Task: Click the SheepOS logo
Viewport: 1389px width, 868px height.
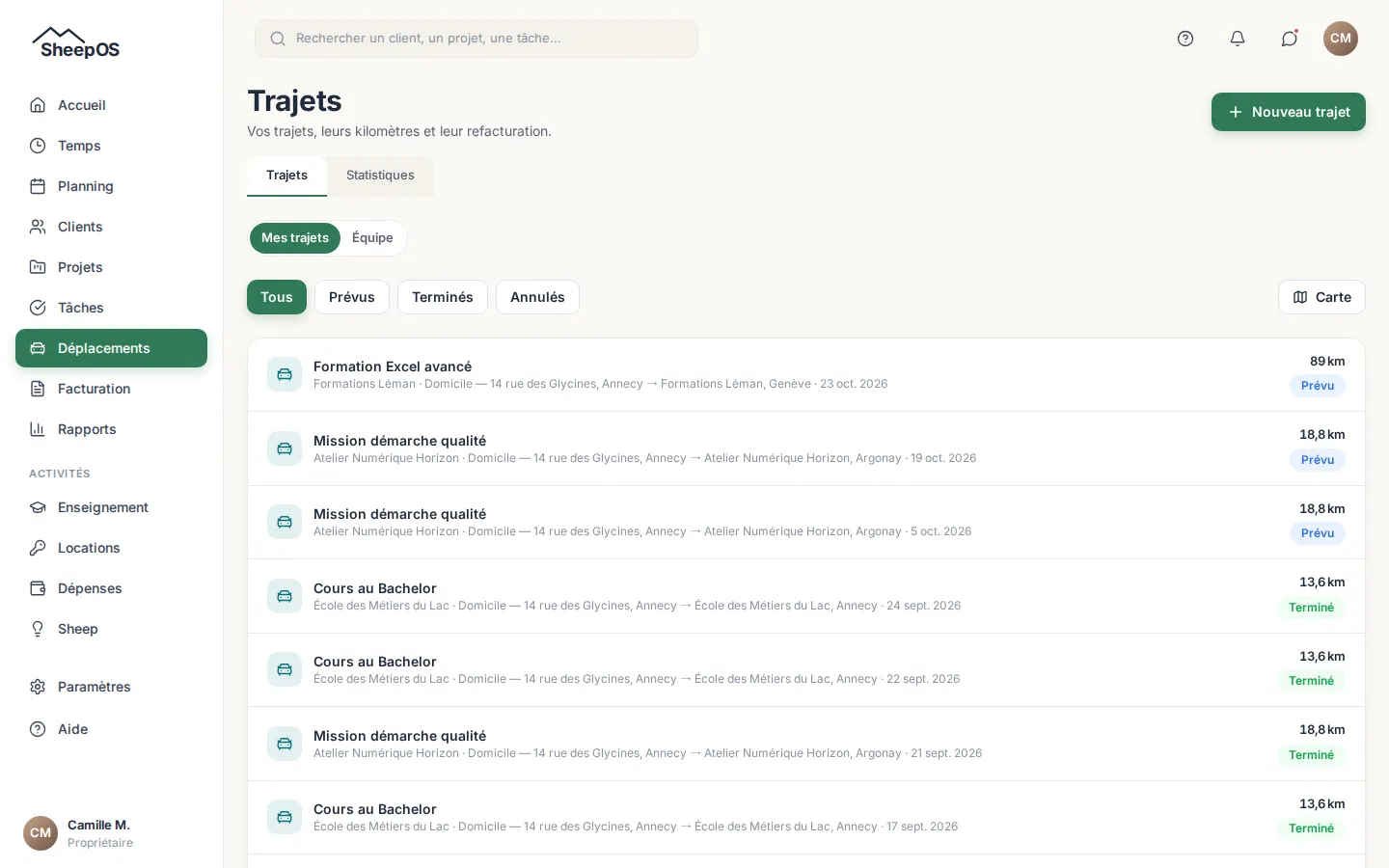Action: tap(76, 43)
